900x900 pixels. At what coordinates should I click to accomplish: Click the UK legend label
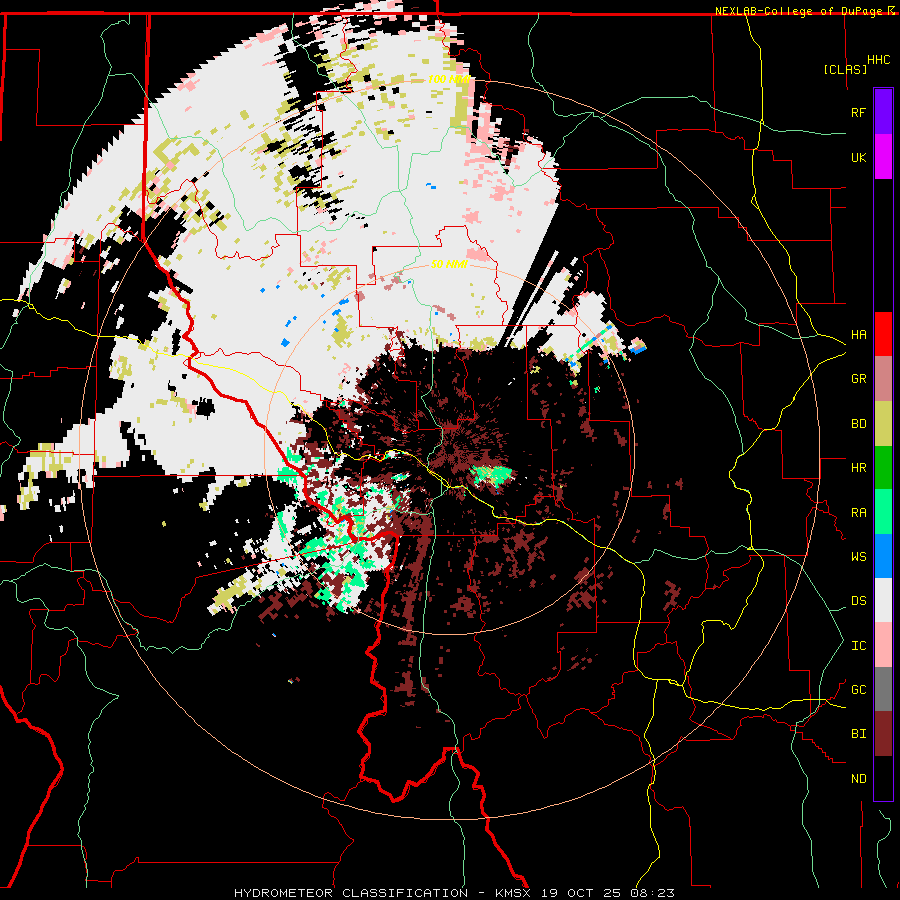click(858, 157)
